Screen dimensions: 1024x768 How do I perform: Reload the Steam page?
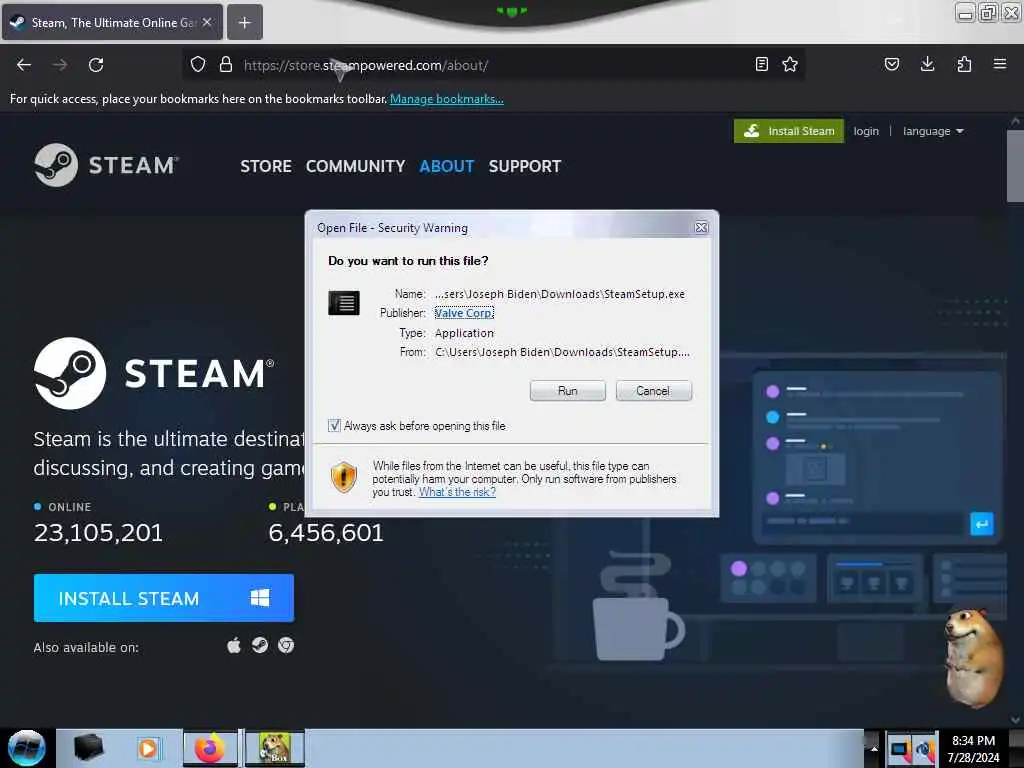click(x=96, y=65)
